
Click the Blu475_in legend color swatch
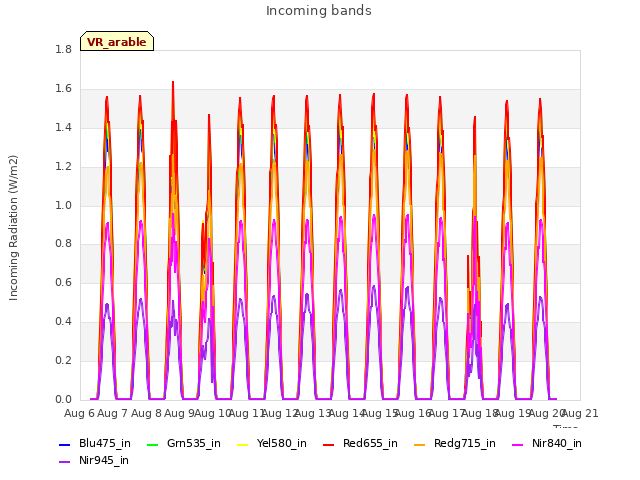65,444
